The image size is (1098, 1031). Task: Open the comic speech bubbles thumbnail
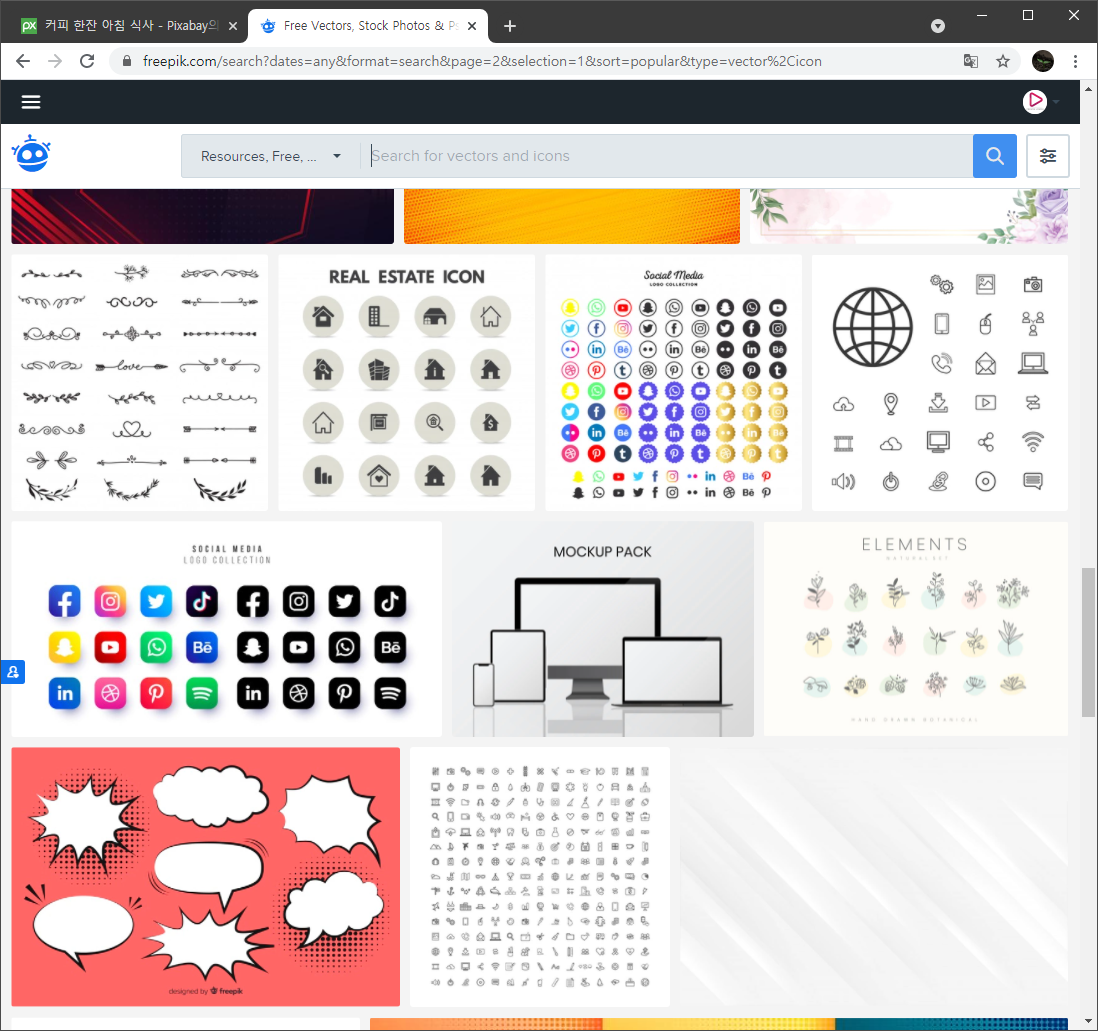pos(205,877)
